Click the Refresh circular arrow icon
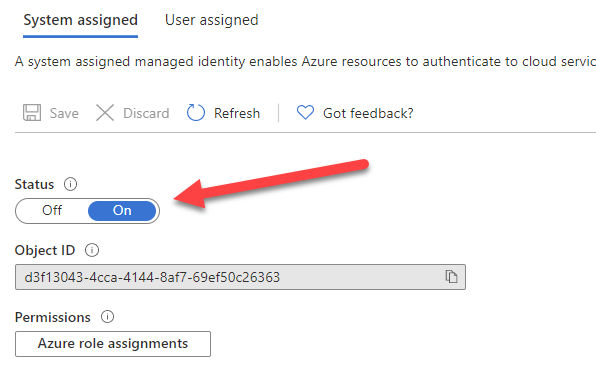 click(x=196, y=113)
